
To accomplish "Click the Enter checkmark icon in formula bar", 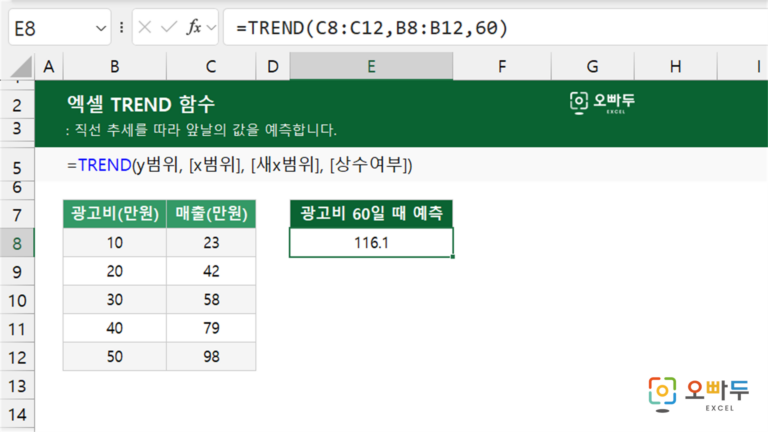I will [x=169, y=27].
